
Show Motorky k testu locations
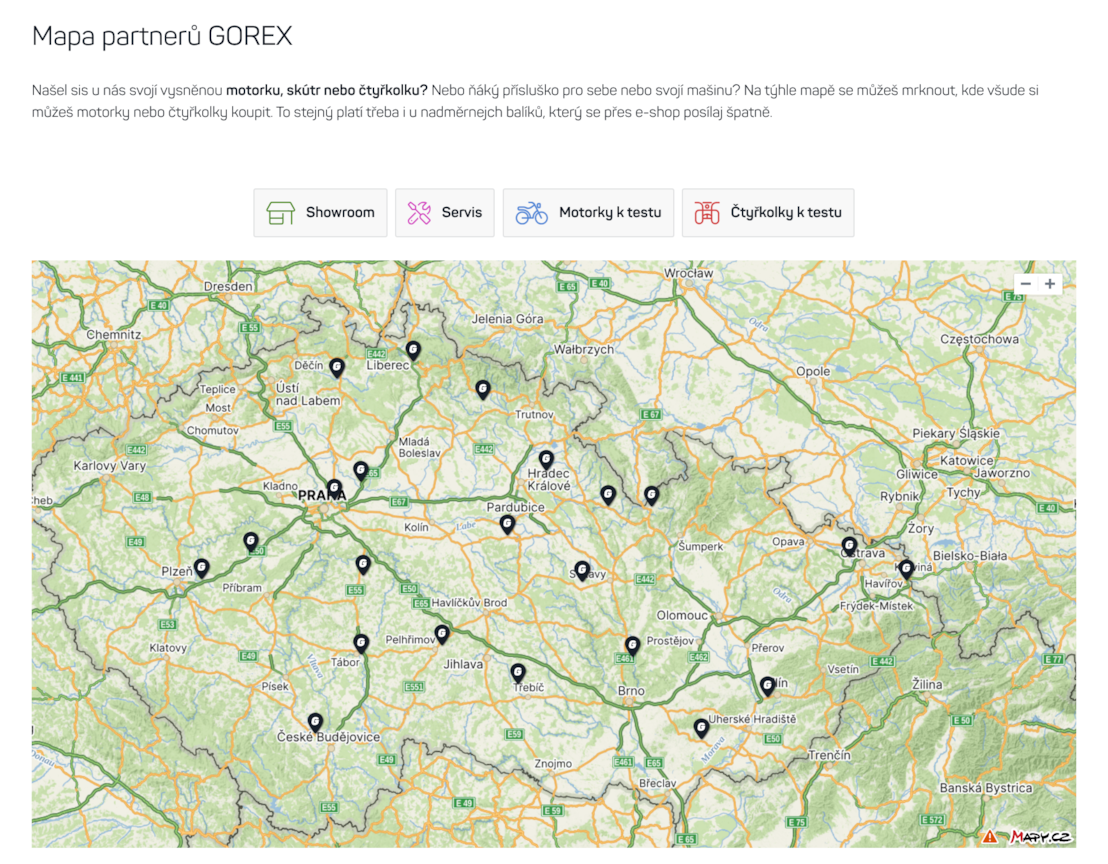[x=588, y=213]
